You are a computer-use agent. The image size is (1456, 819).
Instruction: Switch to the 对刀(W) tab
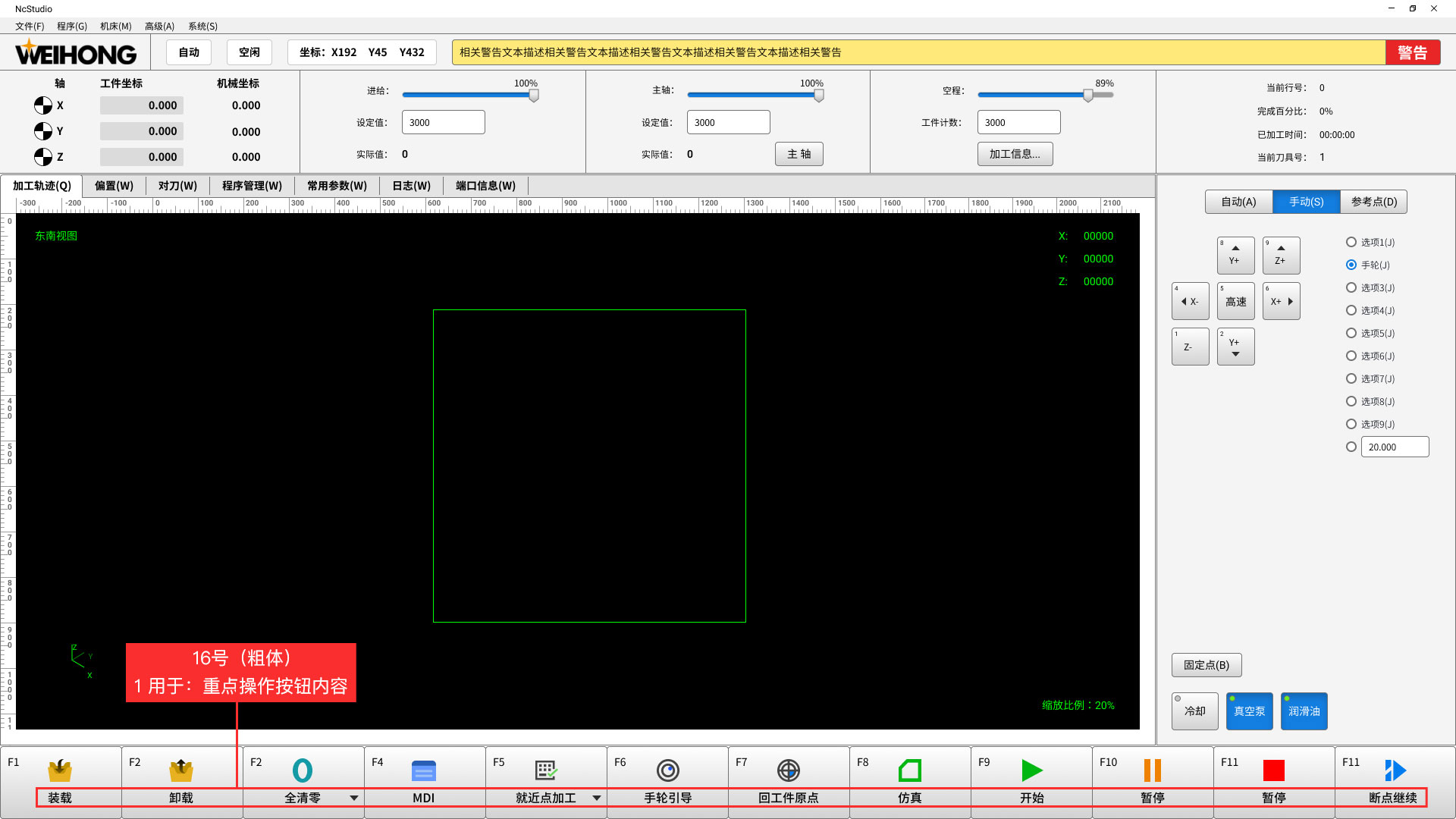[177, 186]
